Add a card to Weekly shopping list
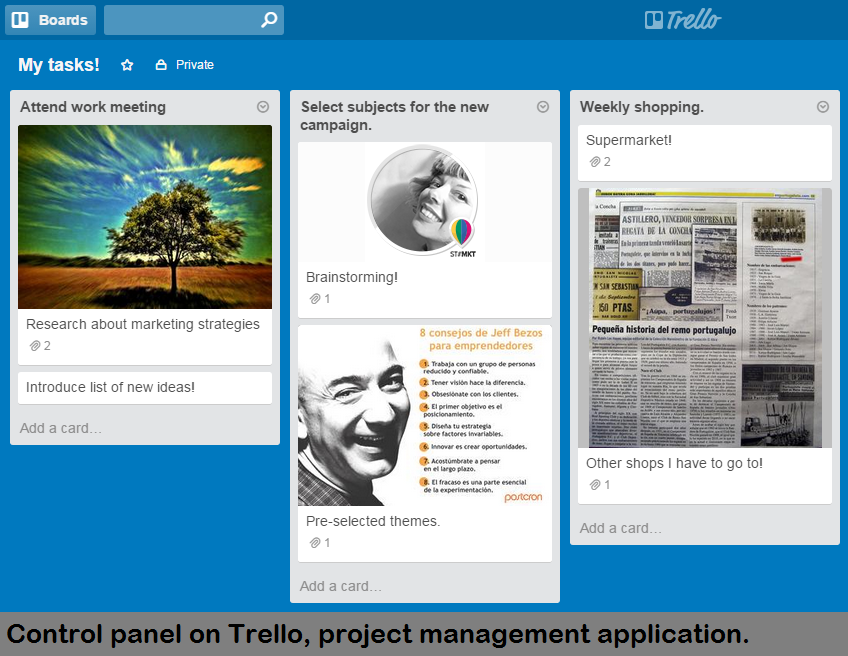Screen dimensions: 848x656 pyautogui.click(x=621, y=528)
